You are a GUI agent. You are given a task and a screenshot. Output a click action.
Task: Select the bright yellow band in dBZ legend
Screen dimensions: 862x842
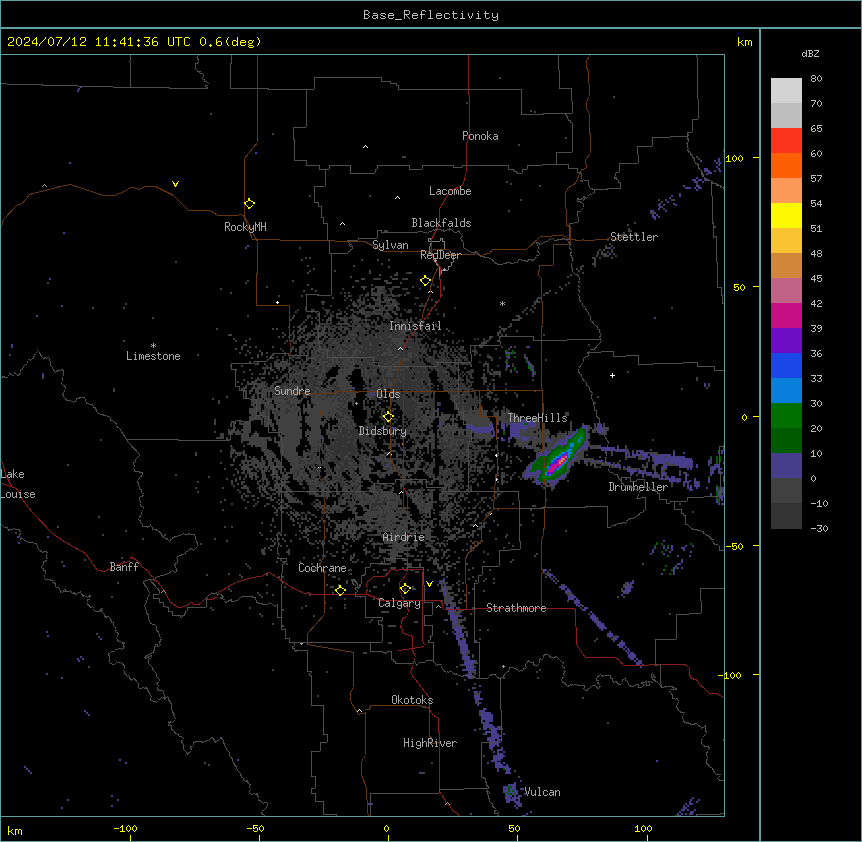click(786, 216)
